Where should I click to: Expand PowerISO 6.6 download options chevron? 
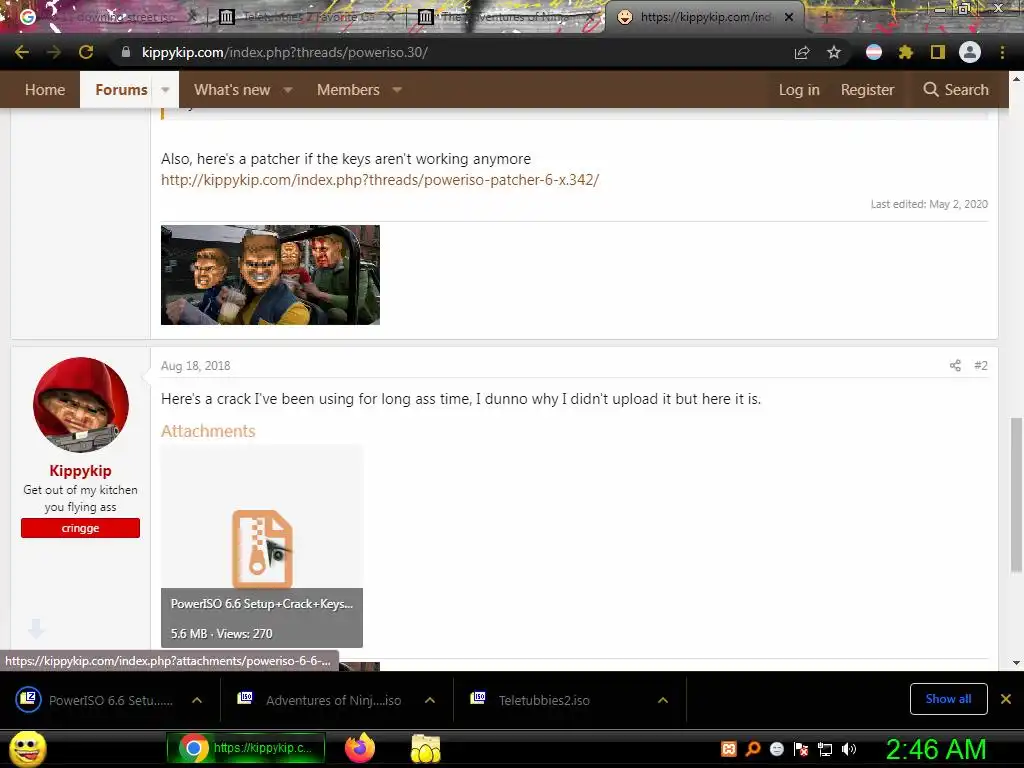click(197, 700)
